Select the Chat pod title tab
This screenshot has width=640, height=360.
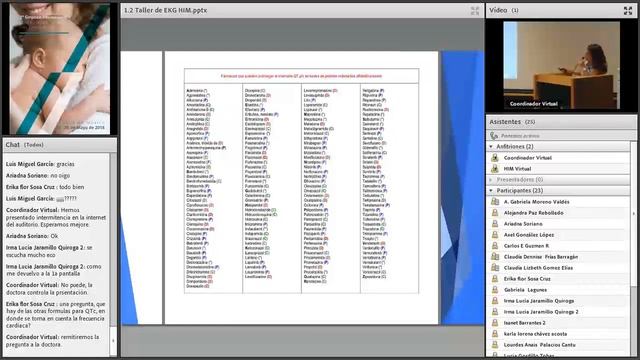coord(13,145)
